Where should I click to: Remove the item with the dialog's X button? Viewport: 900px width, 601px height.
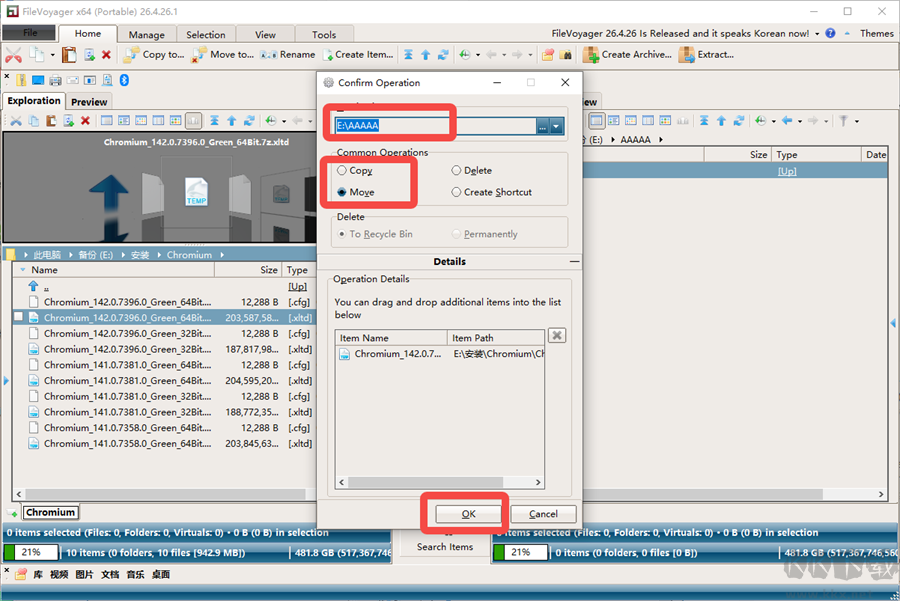tap(557, 335)
